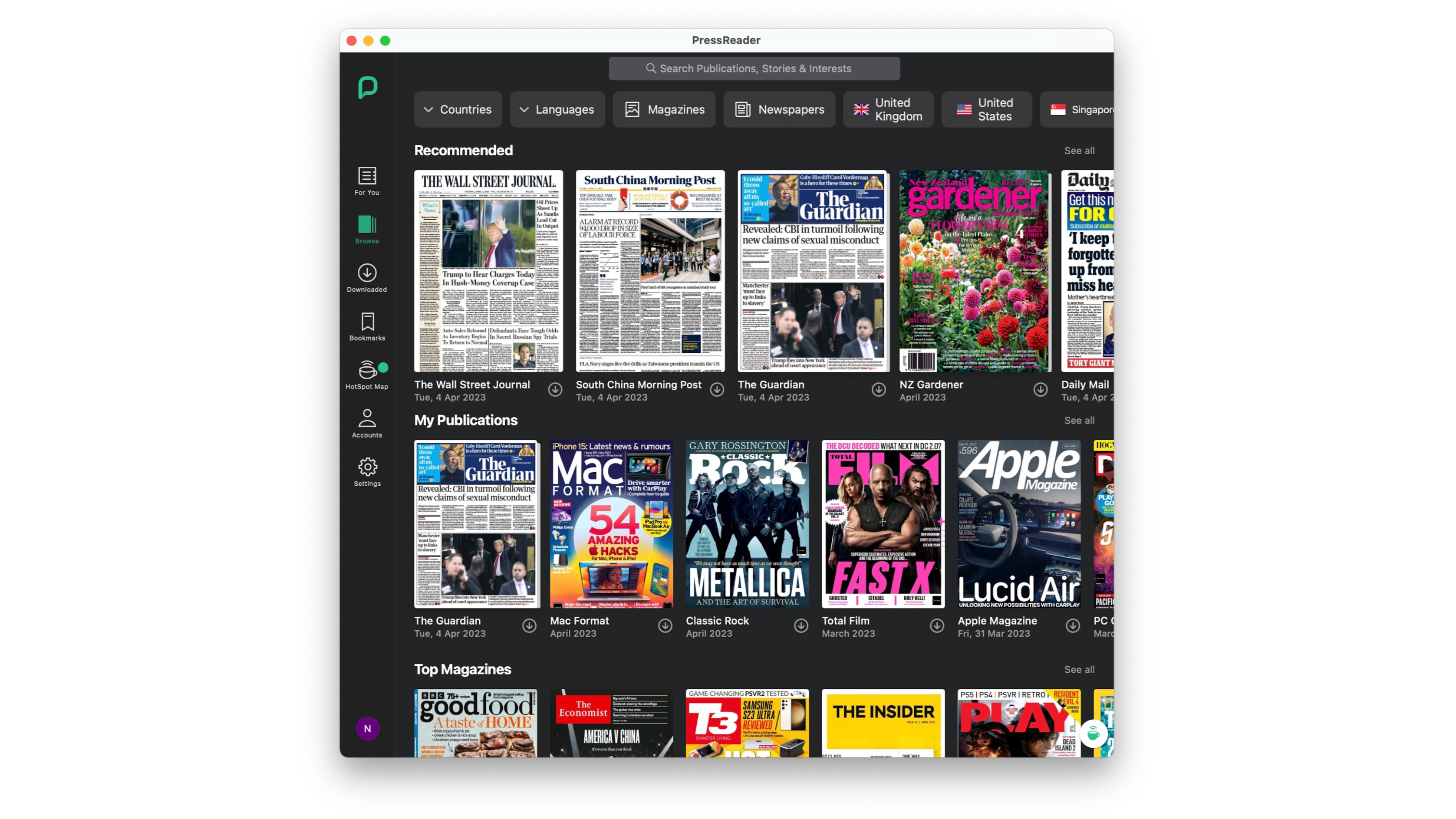Image resolution: width=1456 pixels, height=819 pixels.
Task: Expand the Languages filter dropdown
Action: 557,109
